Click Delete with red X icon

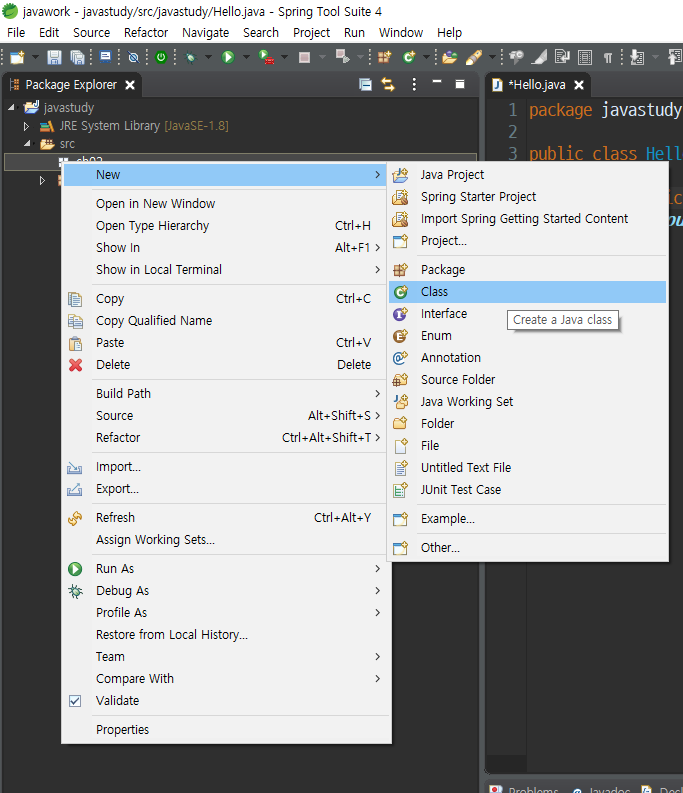click(x=227, y=365)
